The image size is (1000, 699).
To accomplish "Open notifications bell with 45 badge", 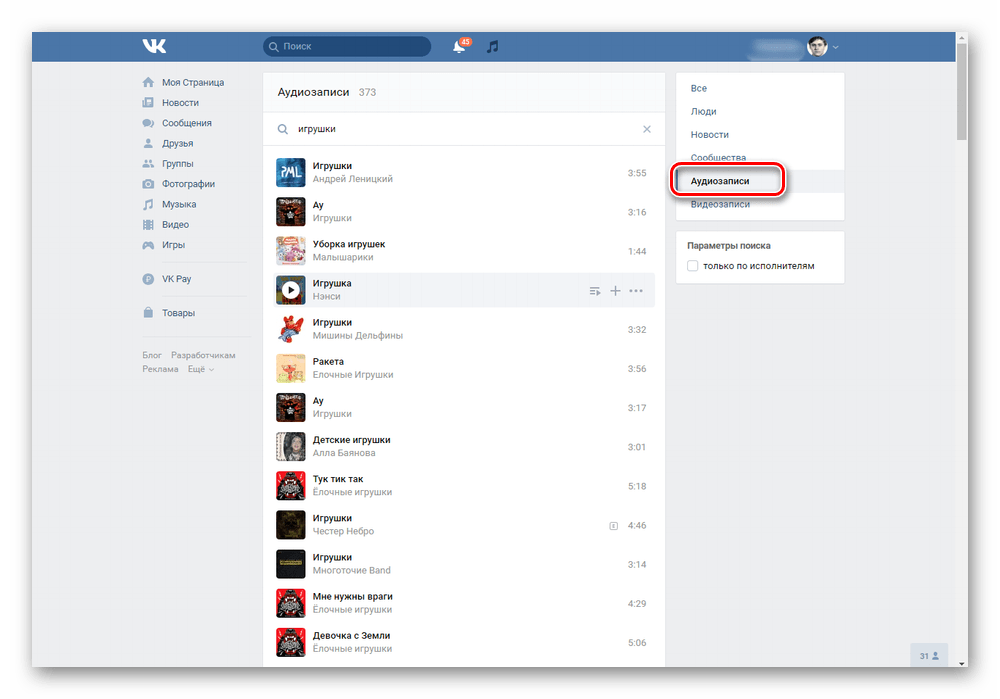I will tap(460, 46).
